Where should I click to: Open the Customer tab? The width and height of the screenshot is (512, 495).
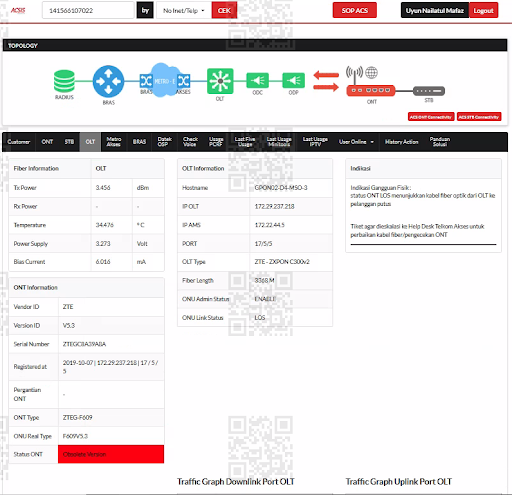19,142
